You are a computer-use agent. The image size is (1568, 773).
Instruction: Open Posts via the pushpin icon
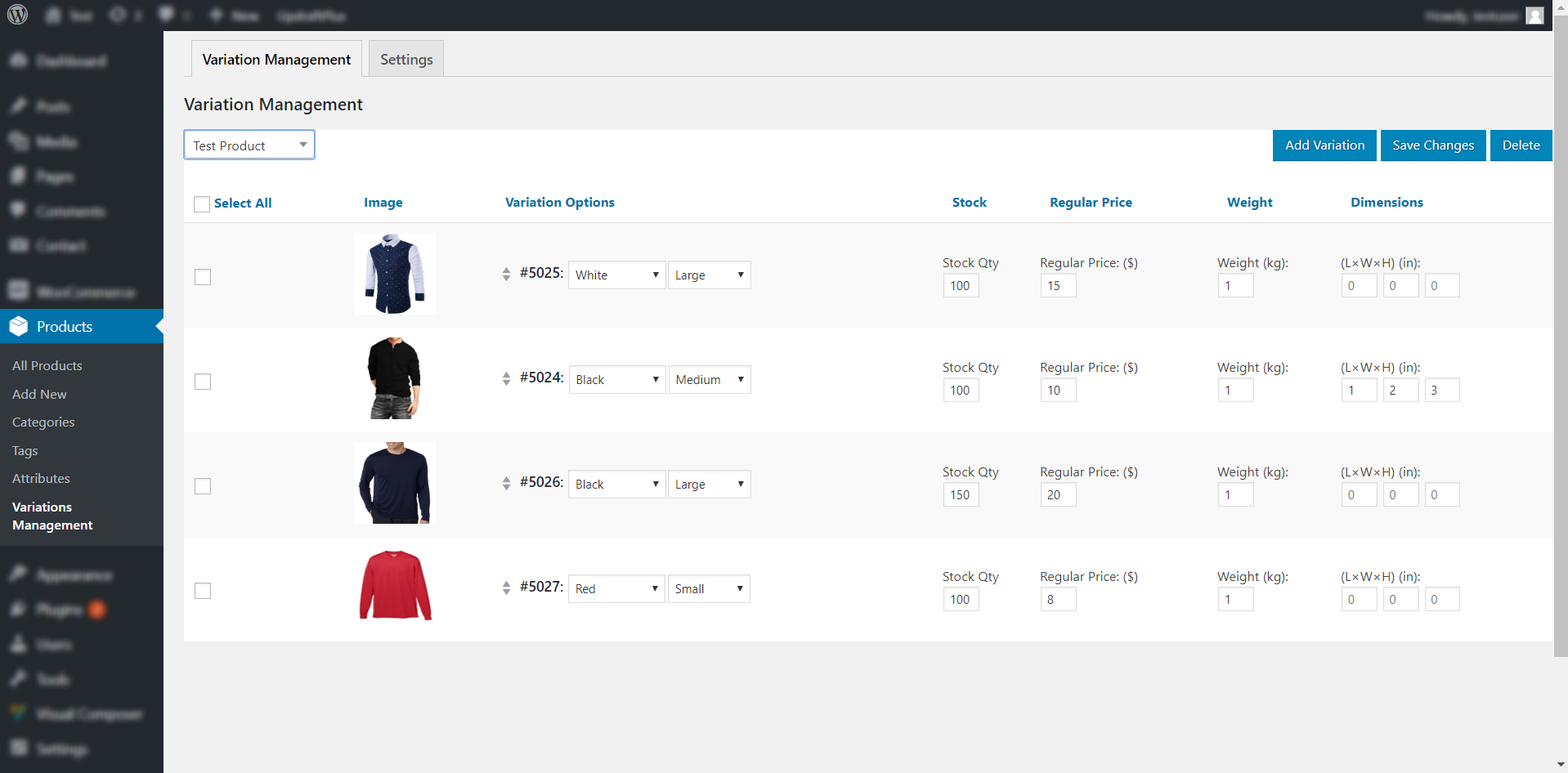[x=18, y=107]
